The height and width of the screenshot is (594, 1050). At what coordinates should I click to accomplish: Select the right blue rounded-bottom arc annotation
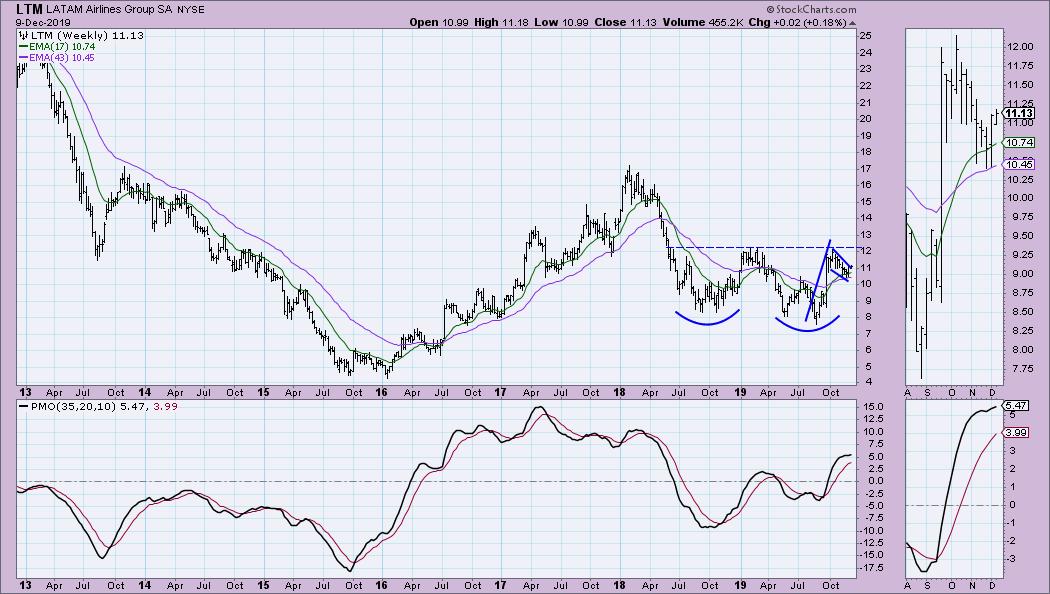[806, 325]
